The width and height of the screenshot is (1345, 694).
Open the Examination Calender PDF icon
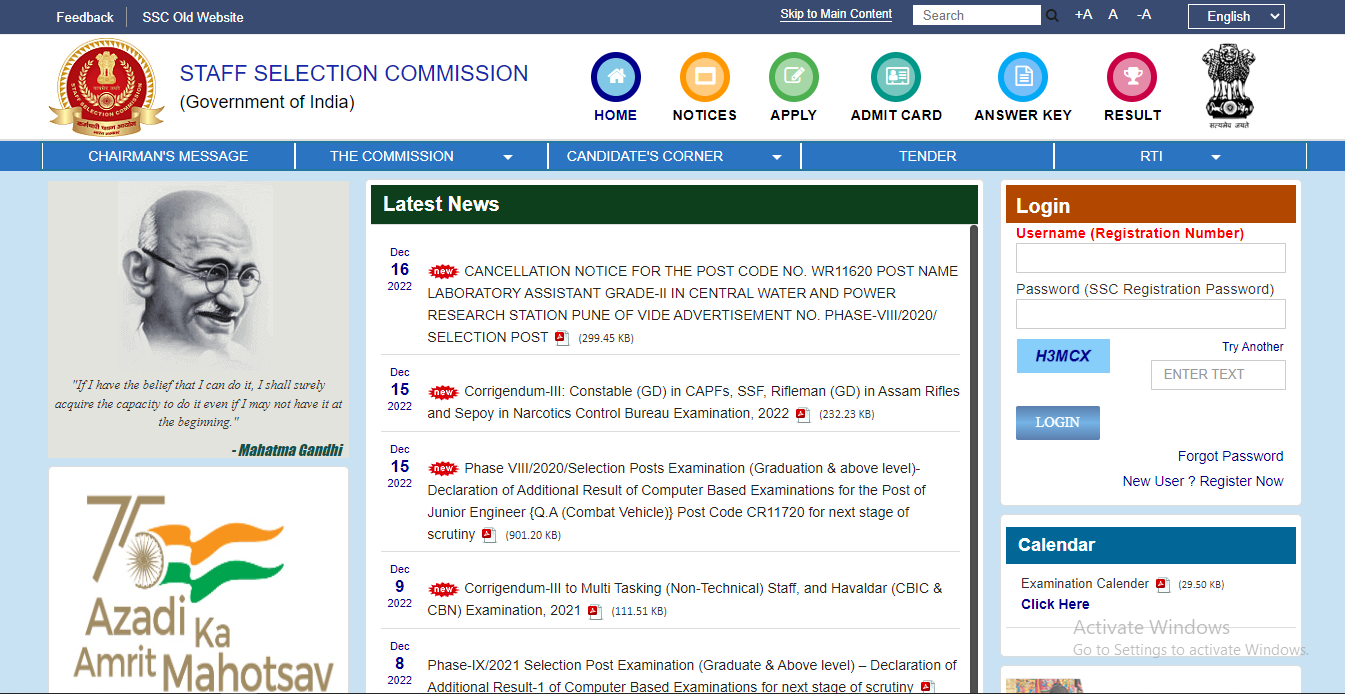click(x=1162, y=585)
